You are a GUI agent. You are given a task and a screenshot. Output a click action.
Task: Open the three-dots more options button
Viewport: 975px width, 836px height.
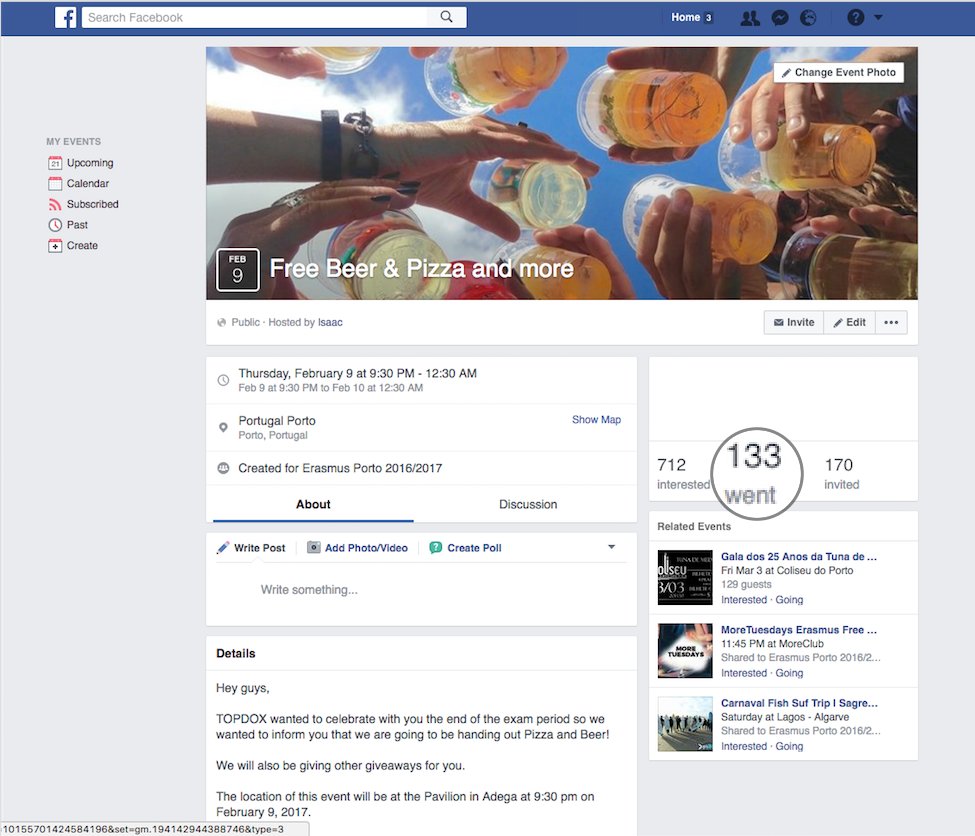click(891, 322)
